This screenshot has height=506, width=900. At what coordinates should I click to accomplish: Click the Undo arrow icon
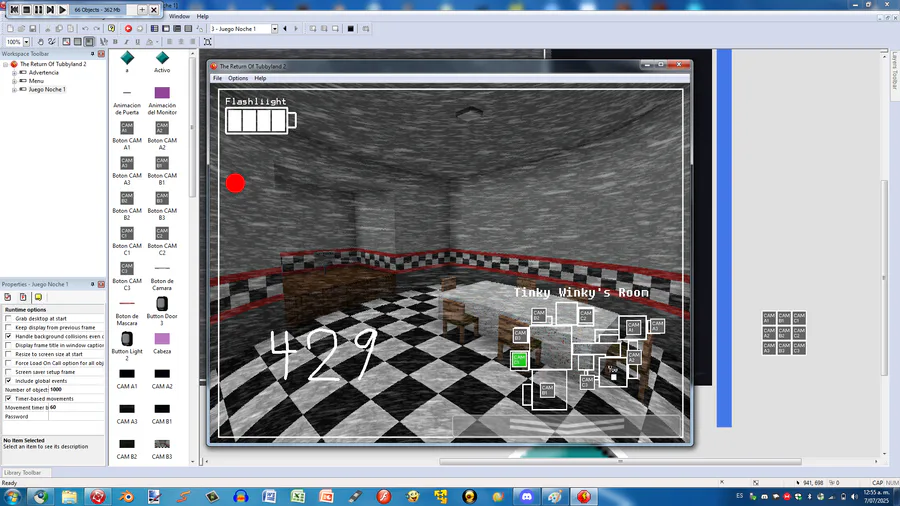coord(85,29)
